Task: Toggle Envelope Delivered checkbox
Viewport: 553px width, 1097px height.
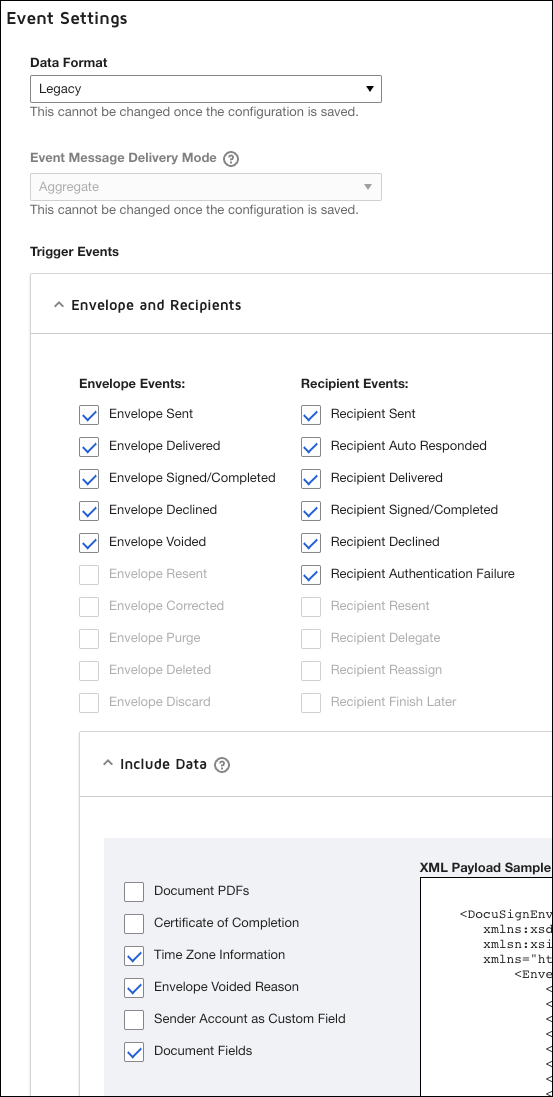Action: [89, 446]
